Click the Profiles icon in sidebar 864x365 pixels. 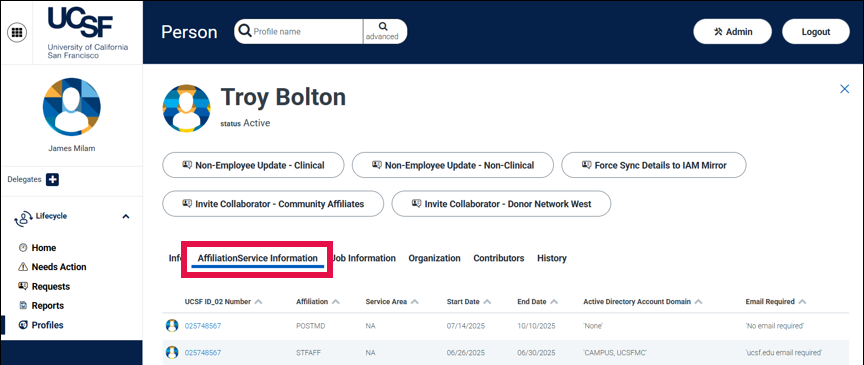(x=23, y=325)
